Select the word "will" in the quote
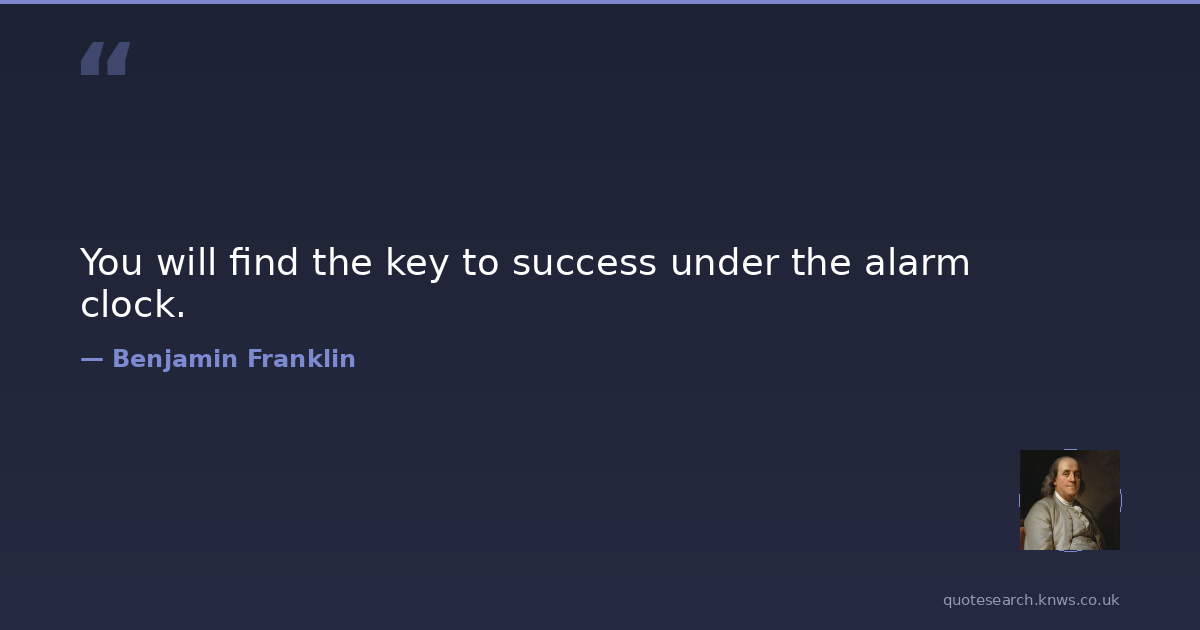The width and height of the screenshot is (1200, 630). click(185, 263)
